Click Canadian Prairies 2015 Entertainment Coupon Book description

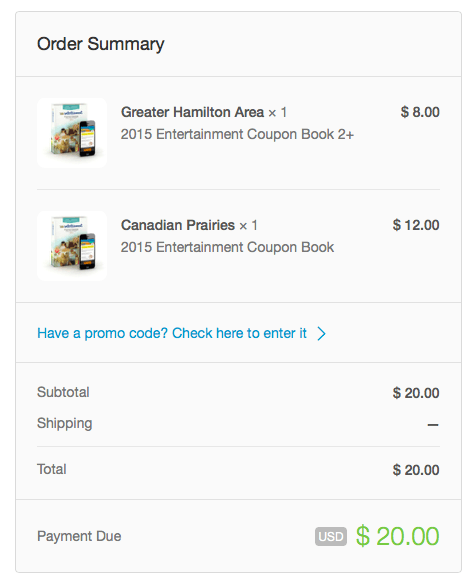pyautogui.click(x=227, y=247)
